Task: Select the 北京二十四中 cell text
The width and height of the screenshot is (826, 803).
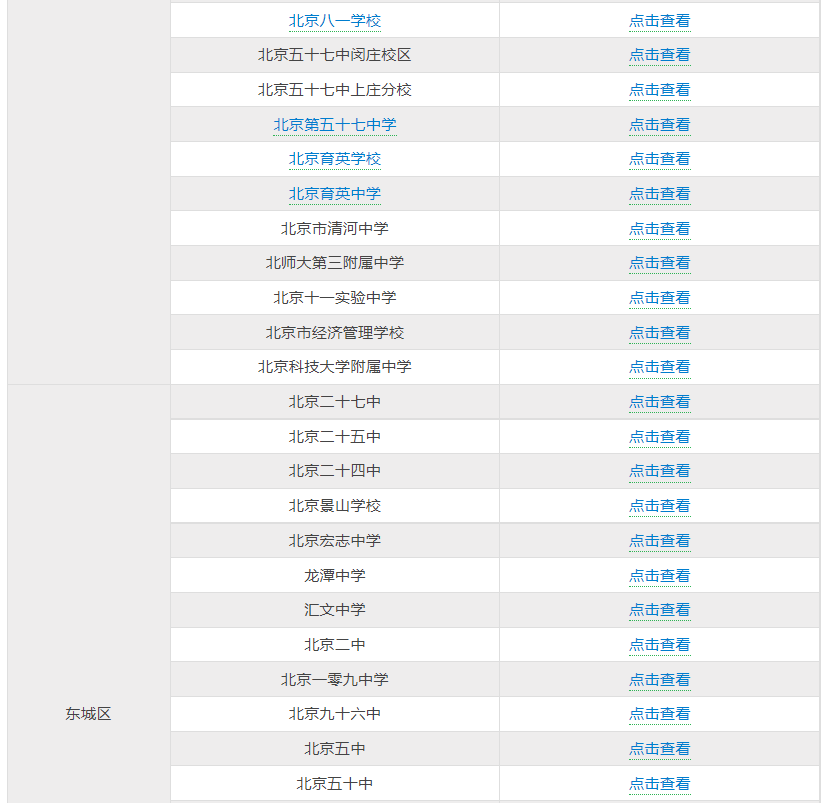Action: coord(335,471)
